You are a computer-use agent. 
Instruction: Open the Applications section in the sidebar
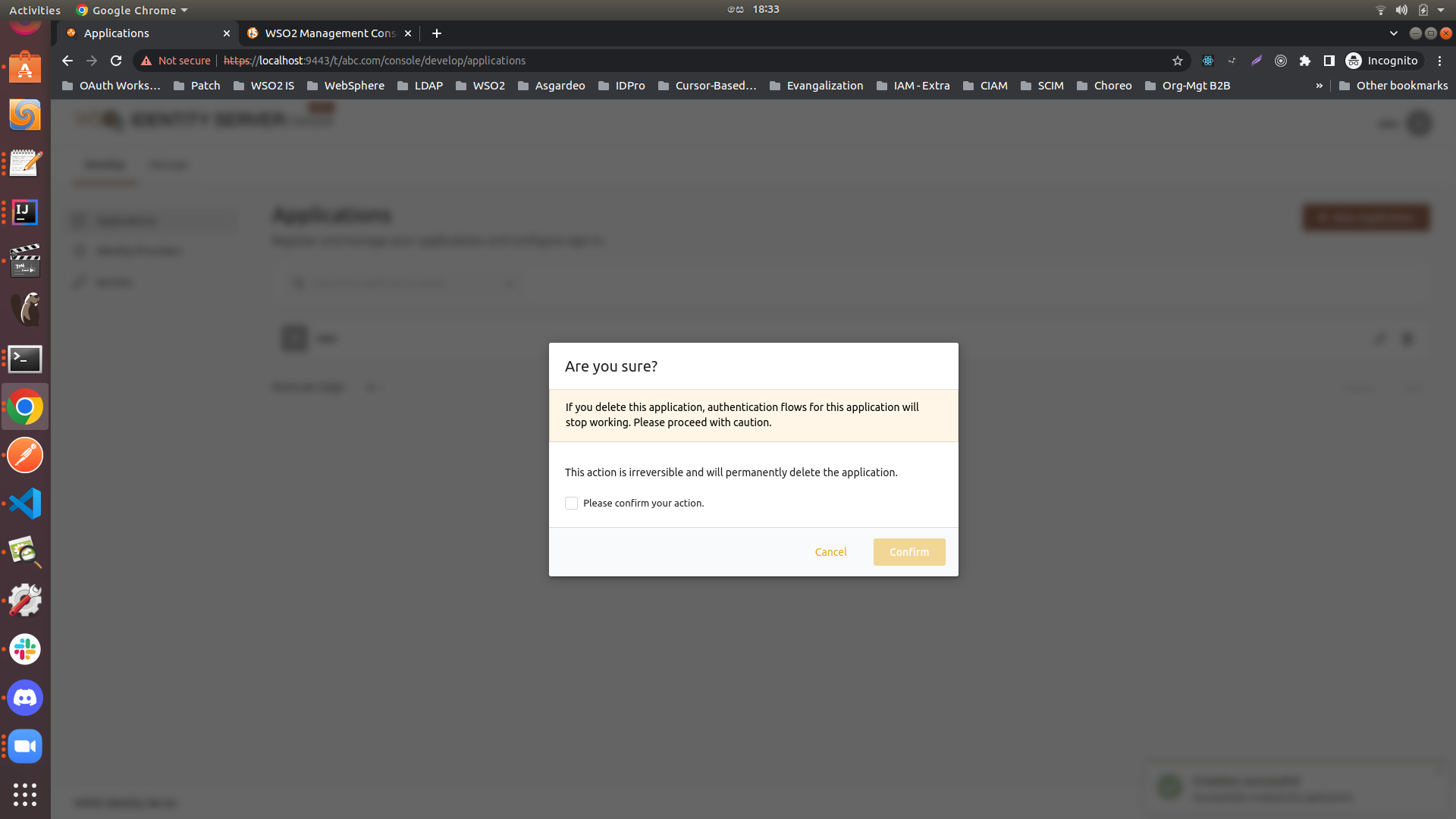(x=126, y=220)
